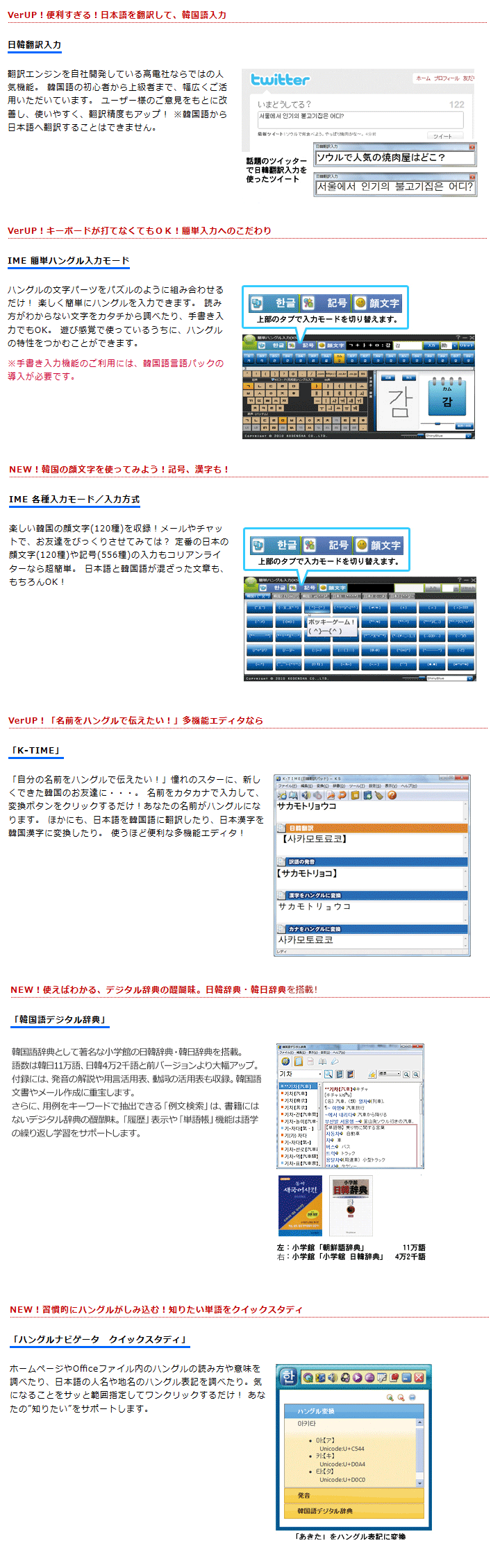Click the サカモトリョウコ input text in K-TIME
This screenshot has width=500, height=1568.
tap(306, 806)
